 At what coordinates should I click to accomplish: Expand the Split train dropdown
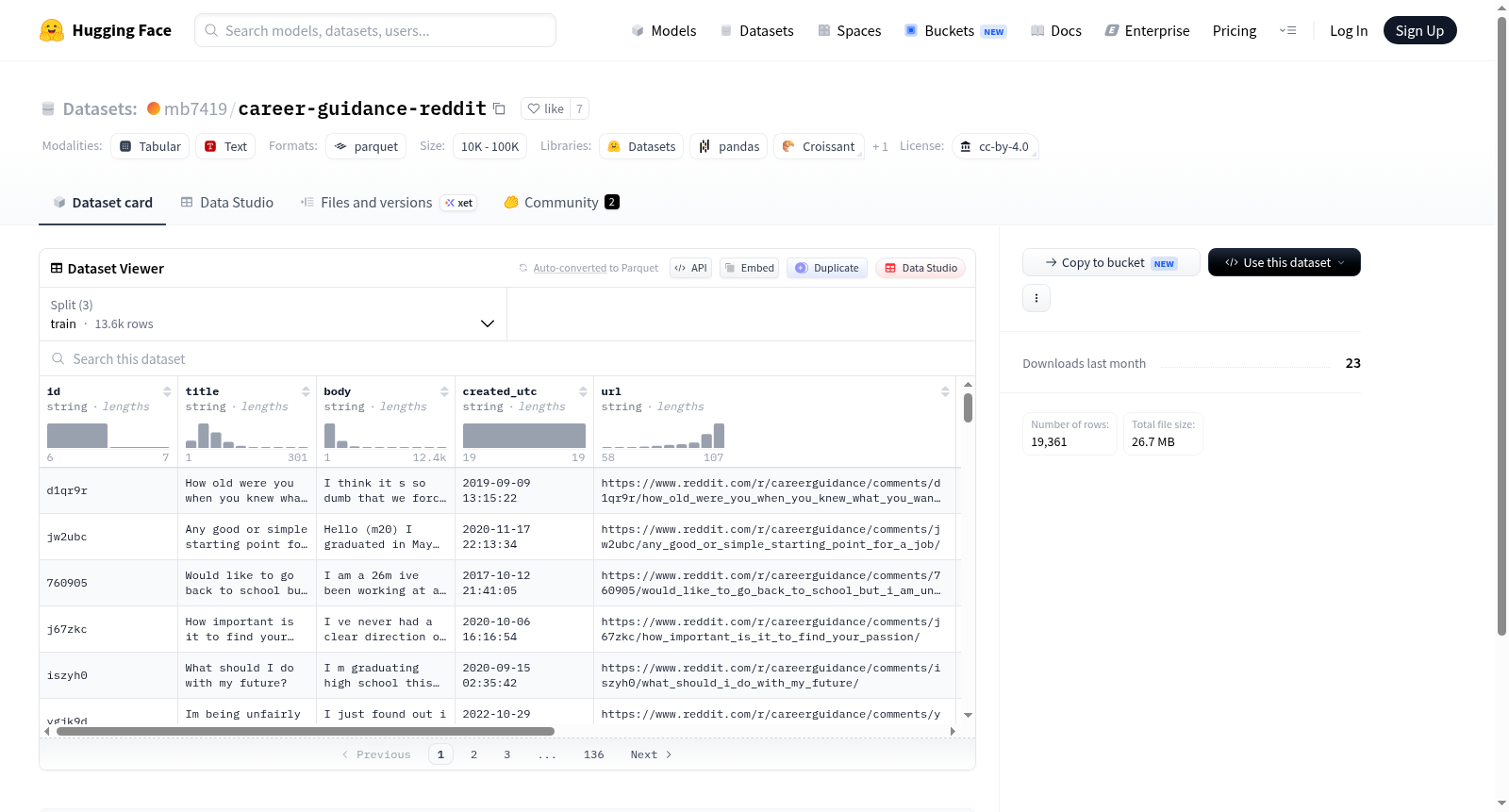tap(274, 314)
